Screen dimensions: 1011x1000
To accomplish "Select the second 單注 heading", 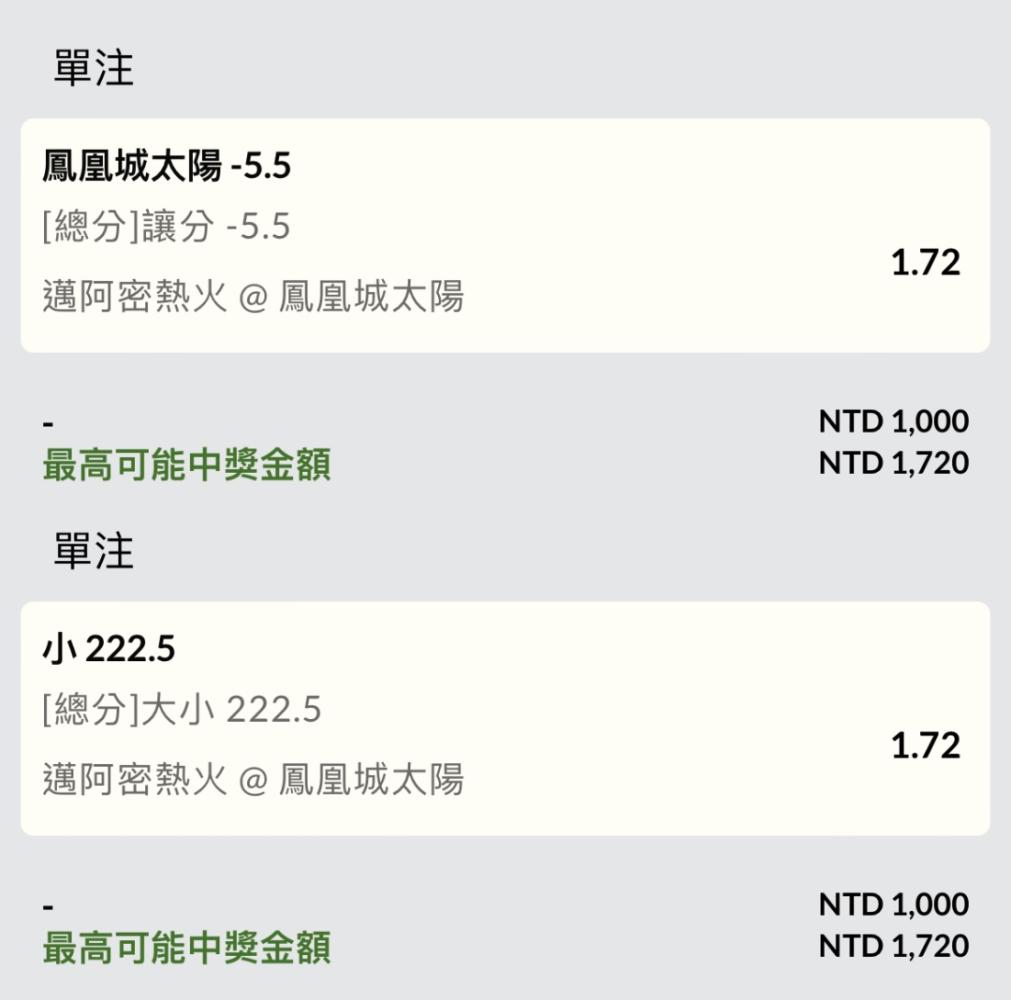I will coord(93,551).
